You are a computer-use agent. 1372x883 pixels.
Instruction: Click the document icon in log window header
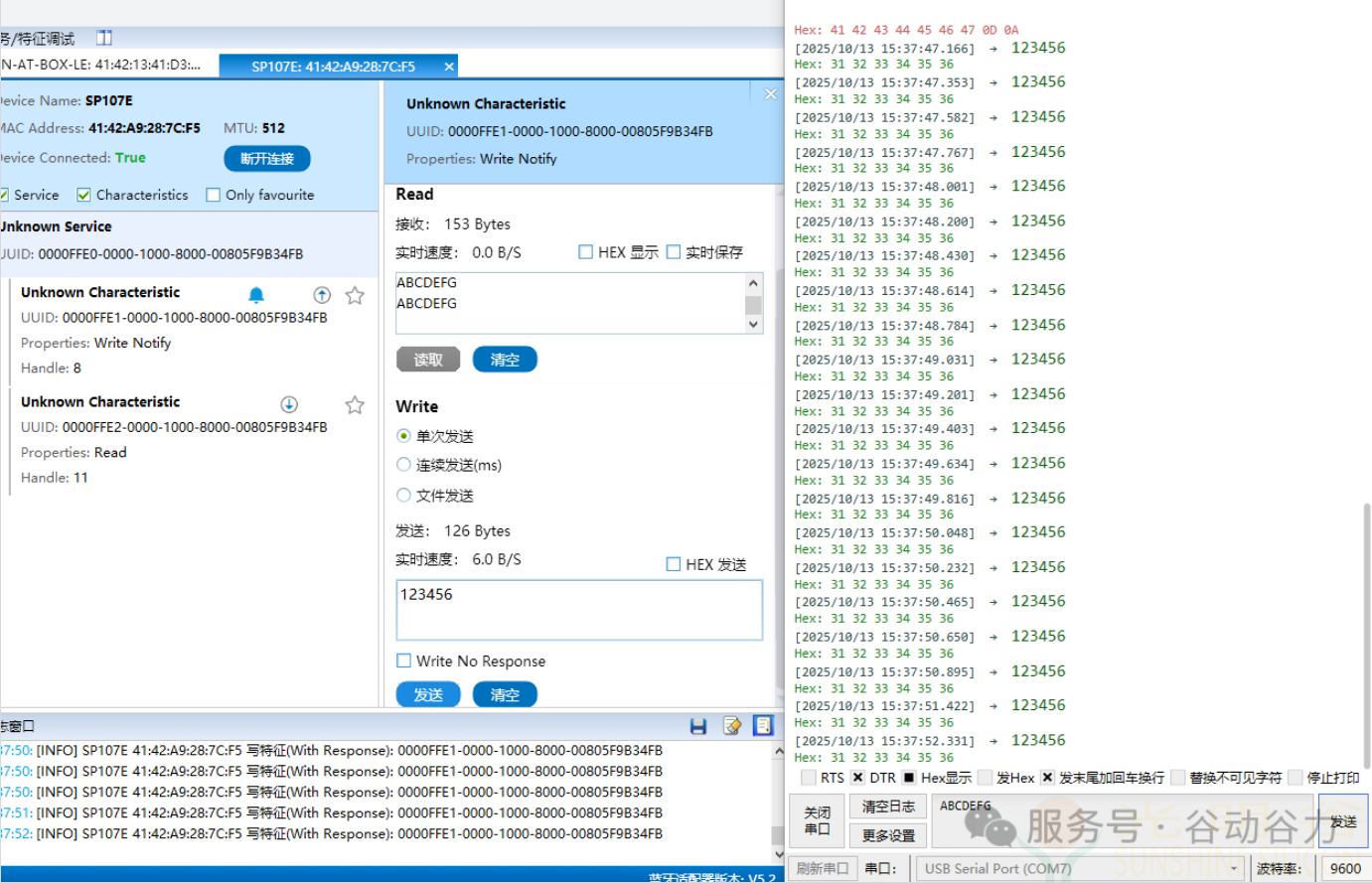pos(763,726)
